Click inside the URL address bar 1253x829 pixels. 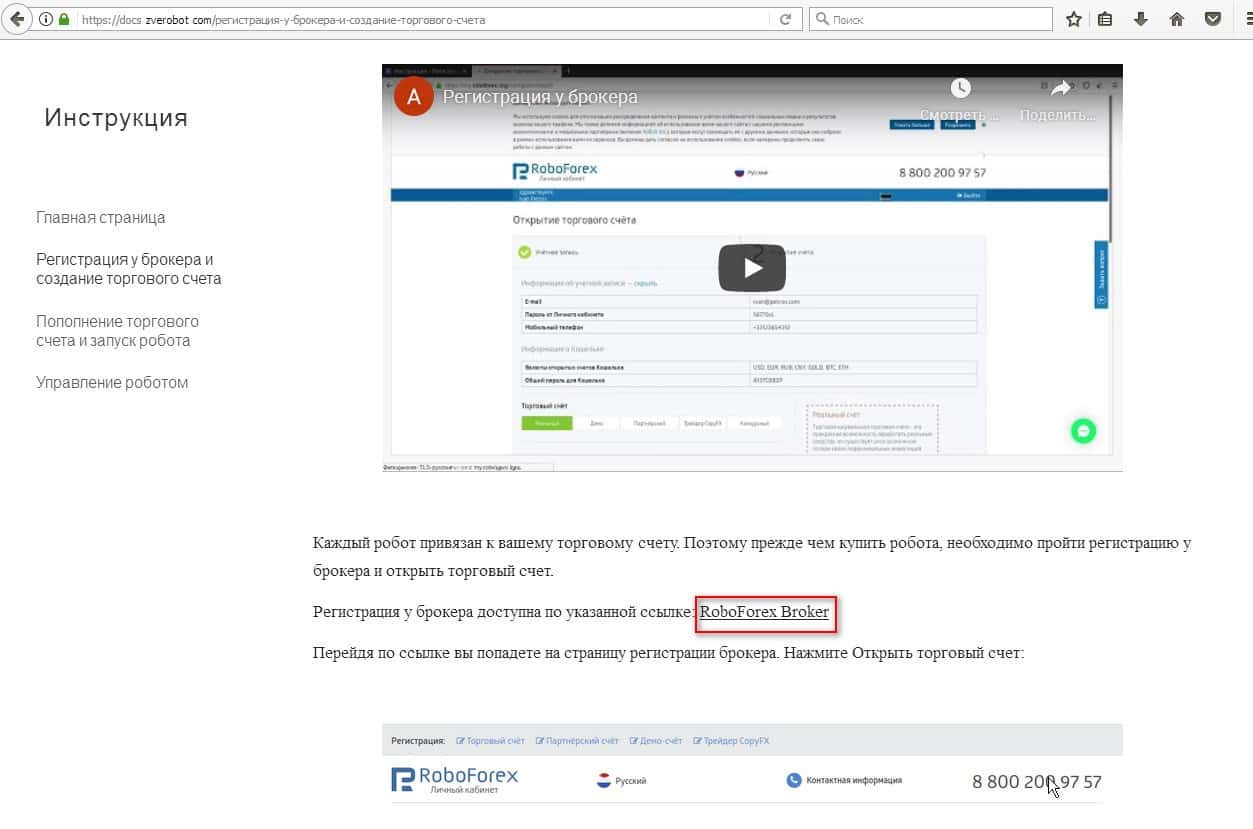420,19
